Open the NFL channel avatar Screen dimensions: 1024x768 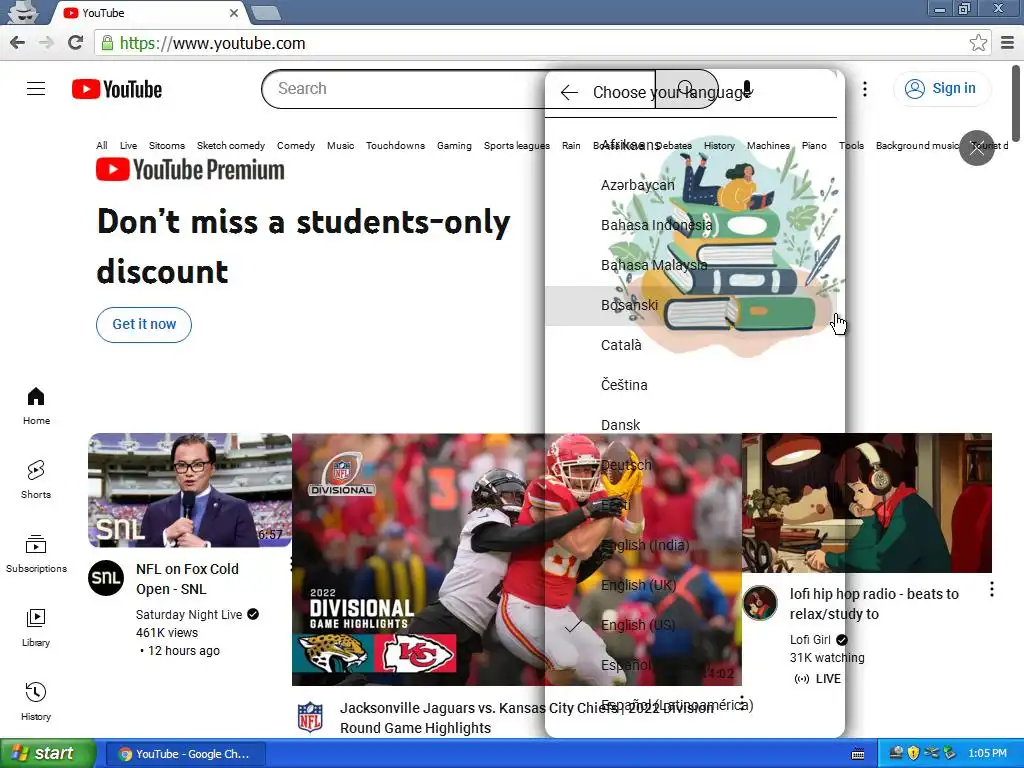click(x=310, y=717)
